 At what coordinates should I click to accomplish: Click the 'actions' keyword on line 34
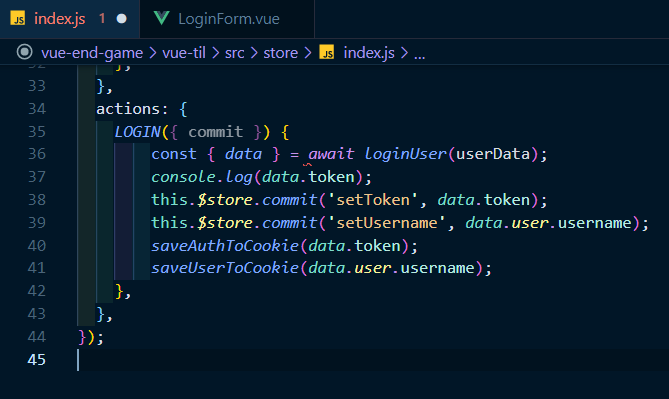[128, 109]
